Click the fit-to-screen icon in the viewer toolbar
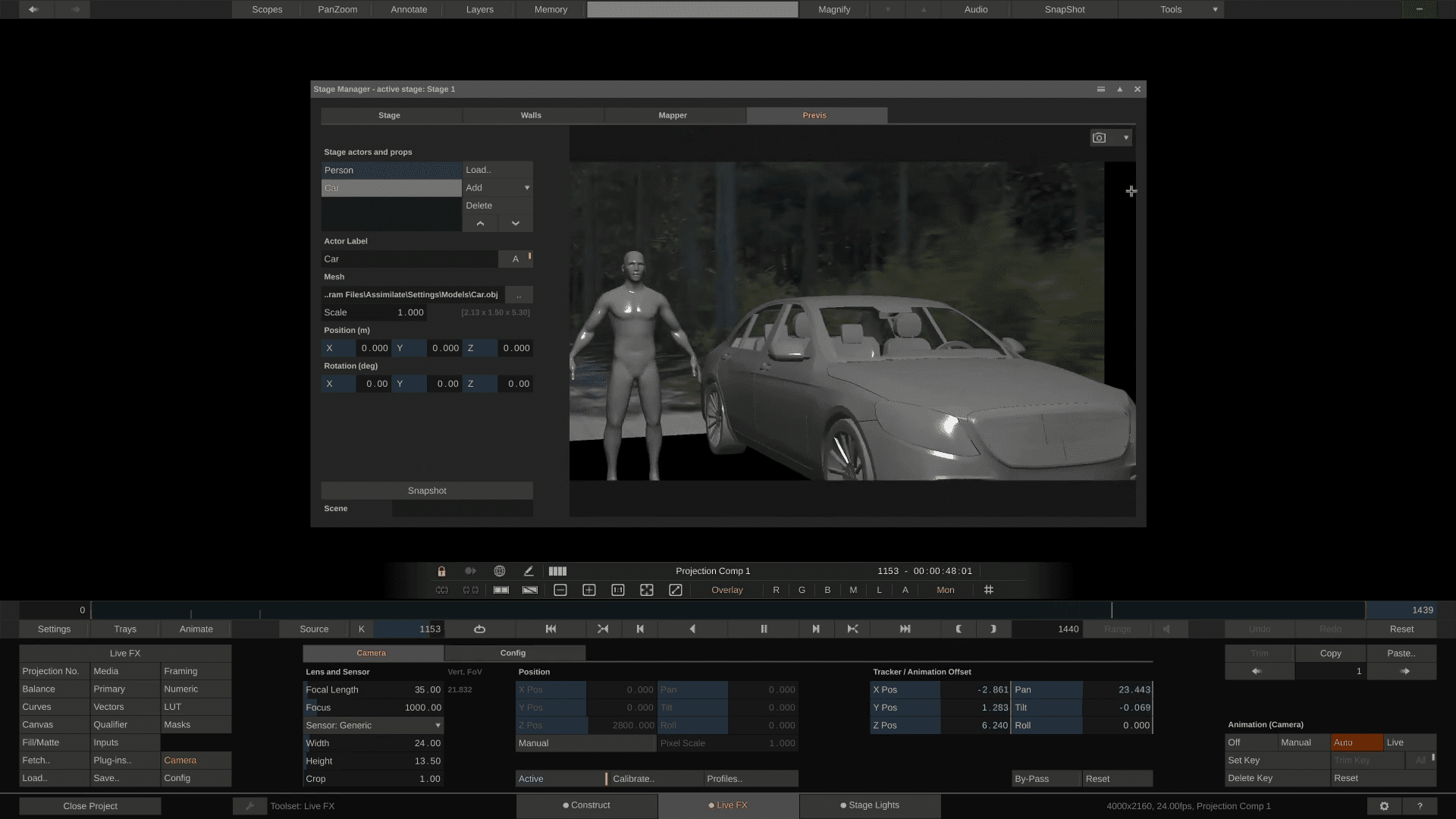The height and width of the screenshot is (819, 1456). coord(646,590)
